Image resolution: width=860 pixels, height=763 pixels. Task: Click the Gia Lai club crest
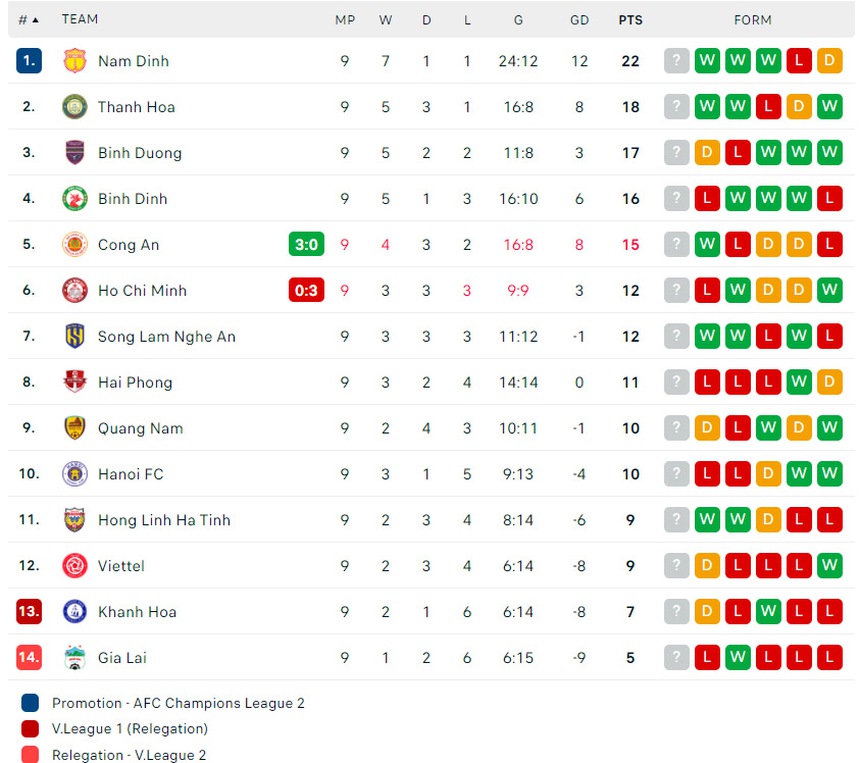(74, 657)
